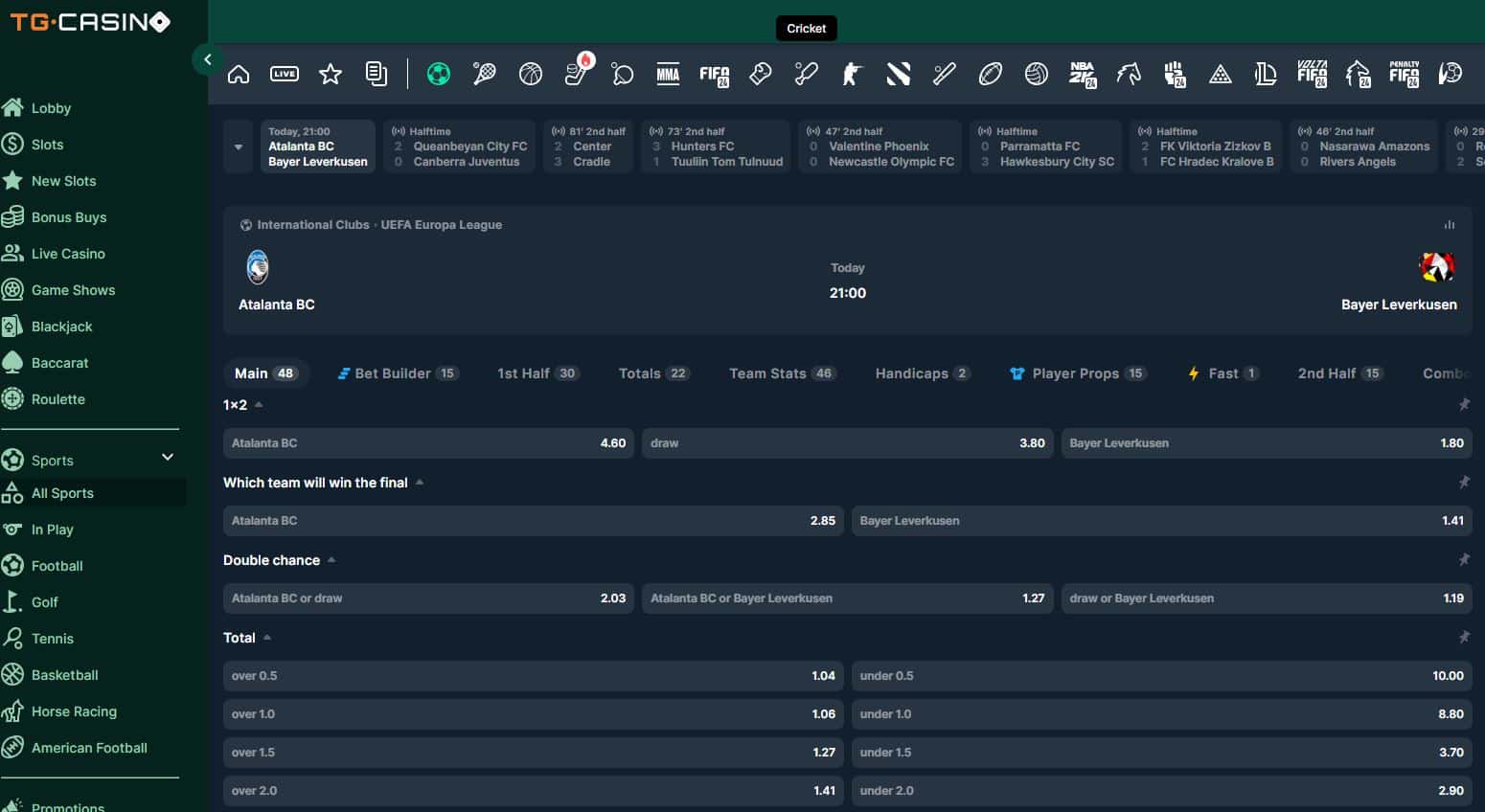The image size is (1485, 812).
Task: Select the Dota 2 icon
Action: (x=899, y=74)
